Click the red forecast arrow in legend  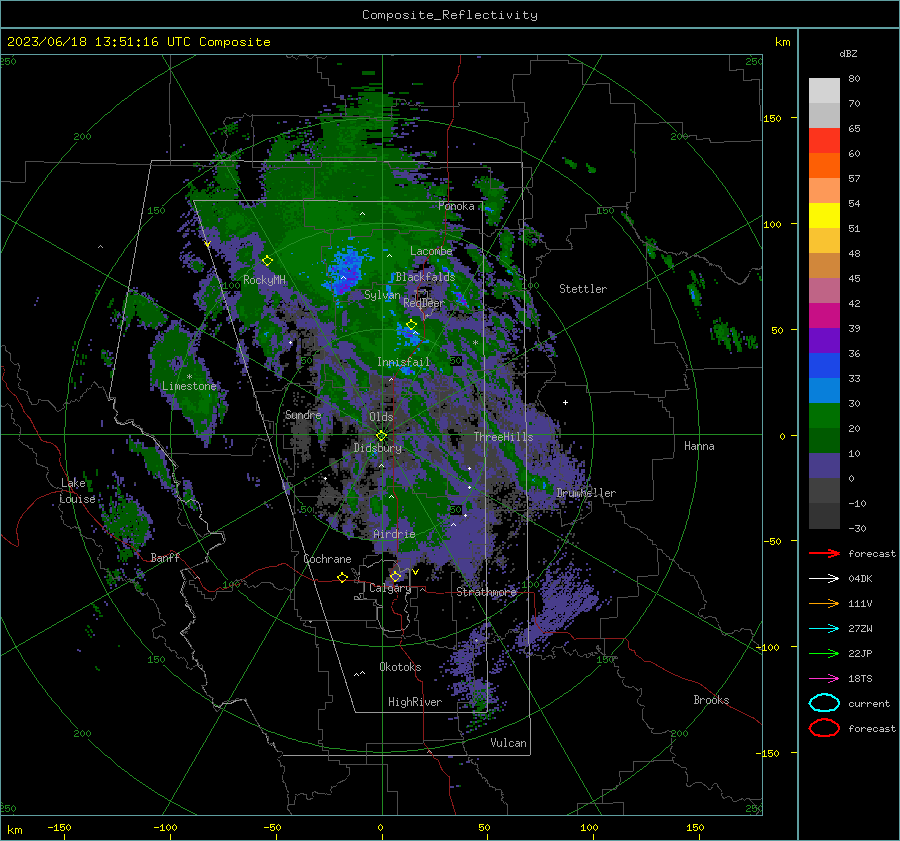click(824, 553)
